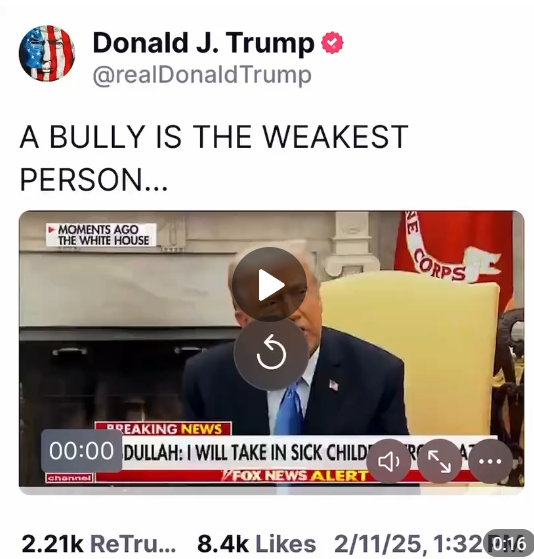
Task: Play the video with the center play button
Action: tap(269, 285)
